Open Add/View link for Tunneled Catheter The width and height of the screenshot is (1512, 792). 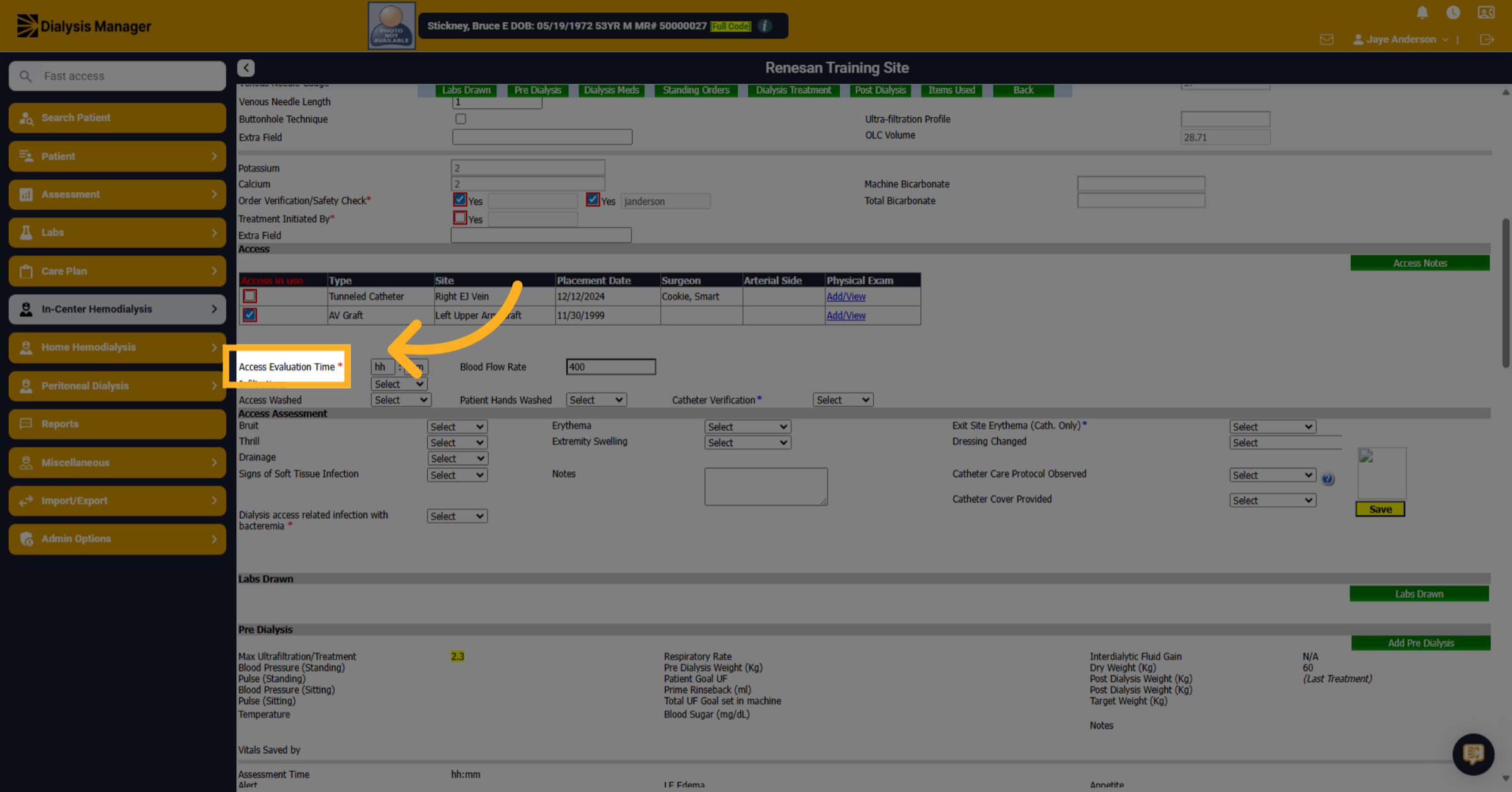(845, 297)
